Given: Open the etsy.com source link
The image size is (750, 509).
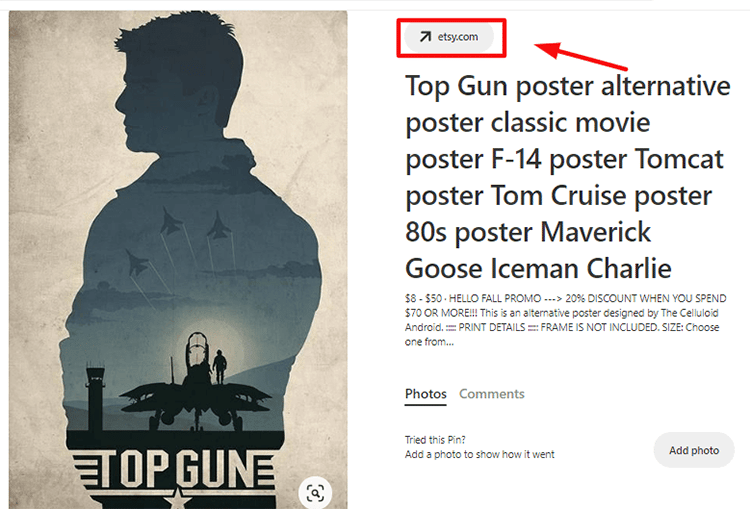Looking at the screenshot, I should pos(449,37).
